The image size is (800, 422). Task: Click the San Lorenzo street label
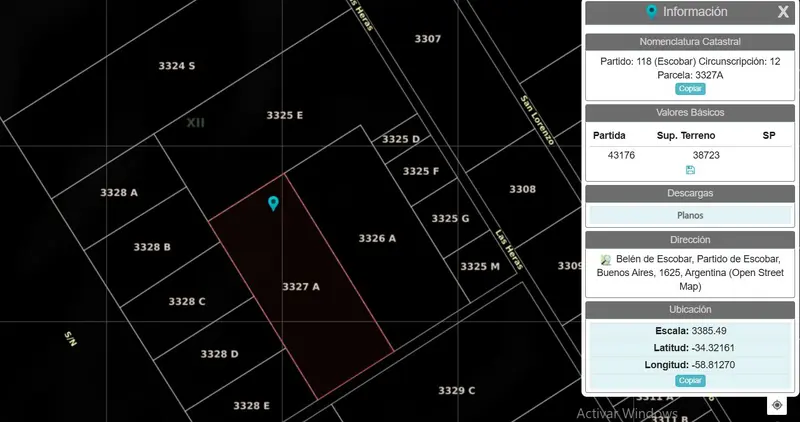point(537,120)
